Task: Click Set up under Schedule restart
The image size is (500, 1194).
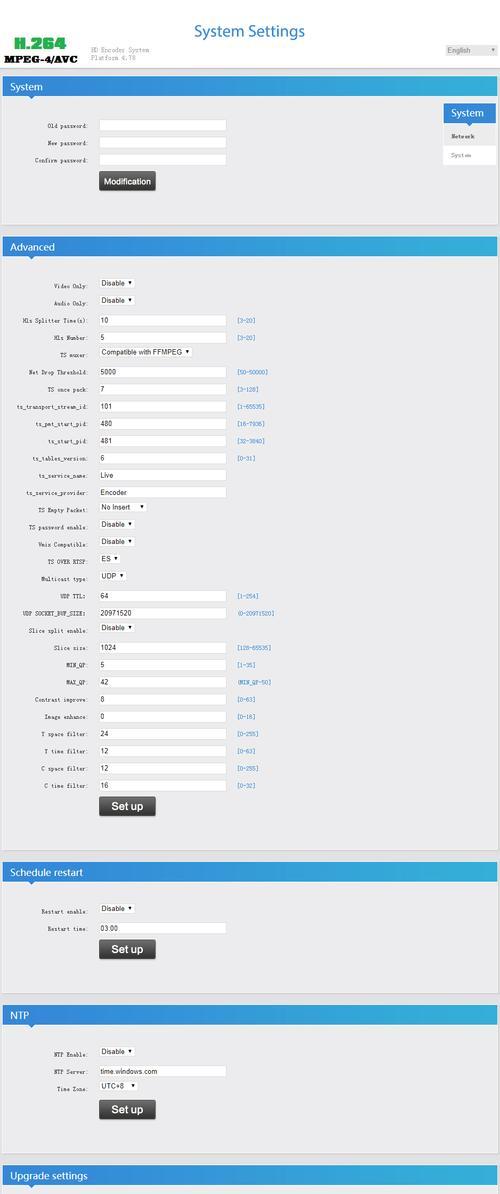Action: (x=127, y=950)
